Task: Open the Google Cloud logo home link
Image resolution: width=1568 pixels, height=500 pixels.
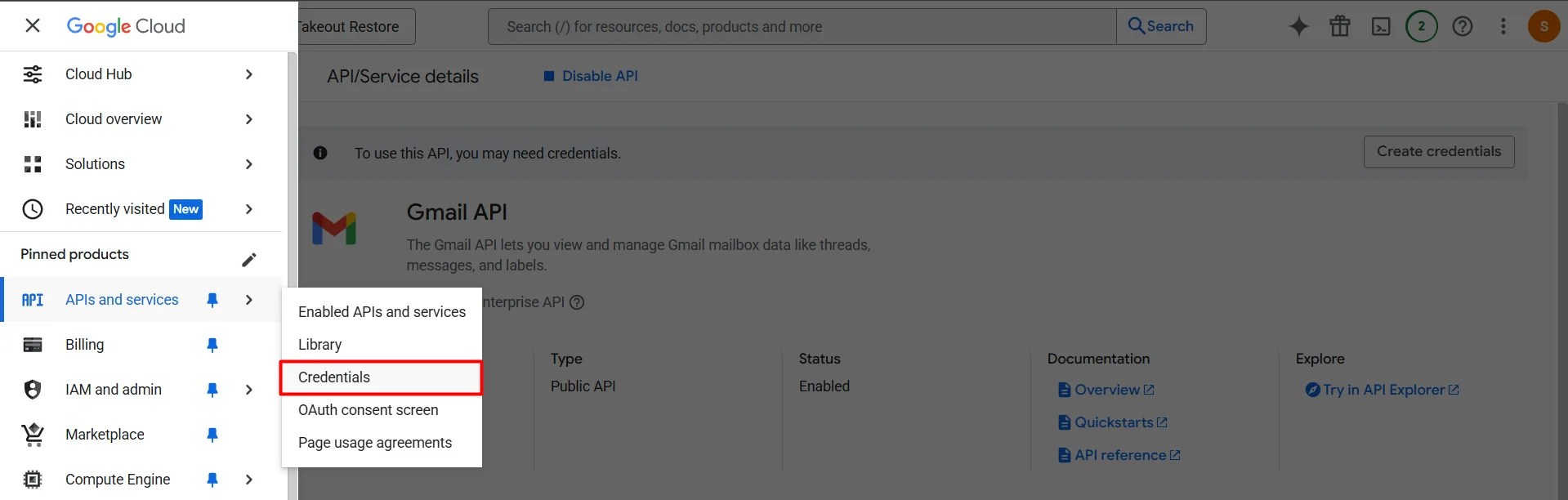Action: (x=126, y=26)
